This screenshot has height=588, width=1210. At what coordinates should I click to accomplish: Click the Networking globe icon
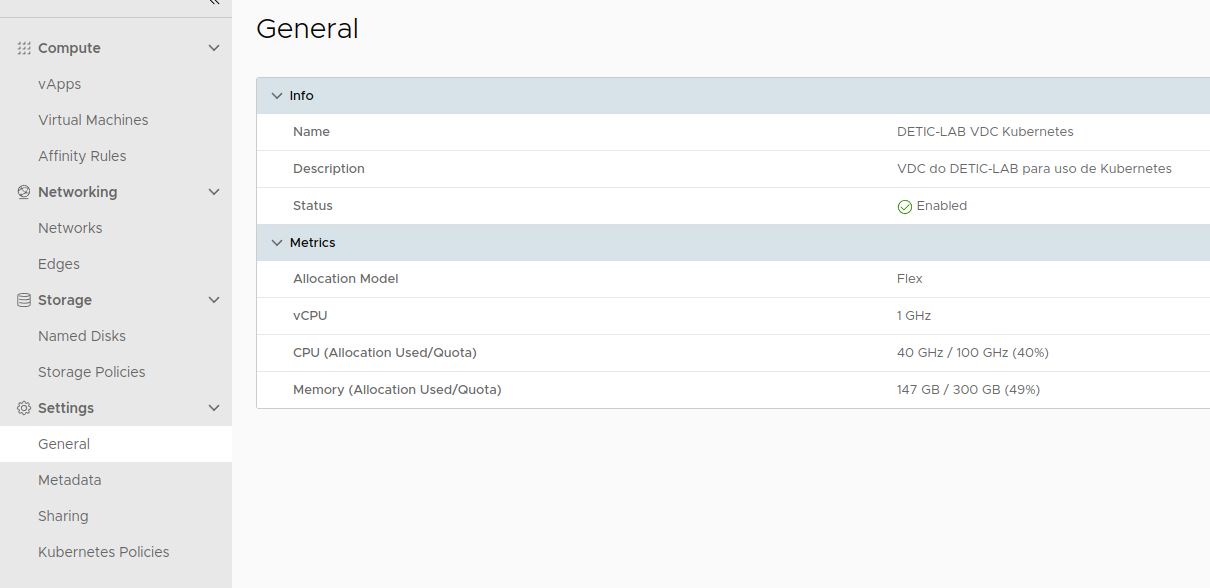[x=24, y=192]
